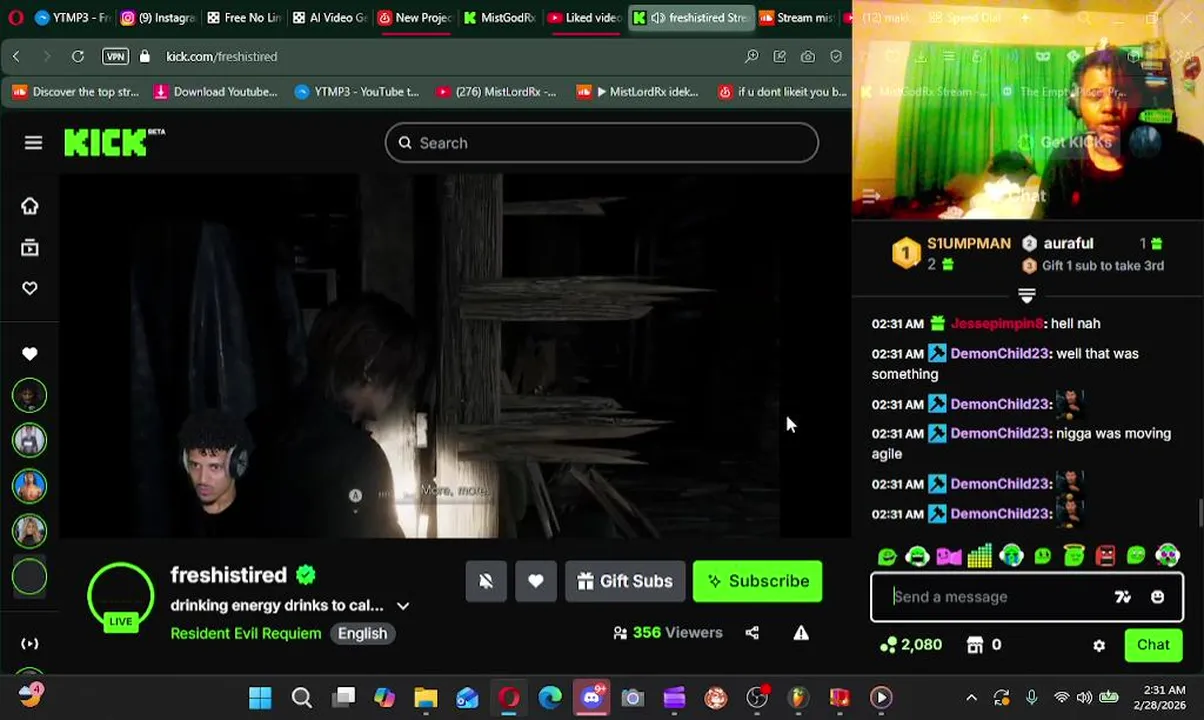
Task: Open Opera menu logo icon
Action: (x=15, y=17)
